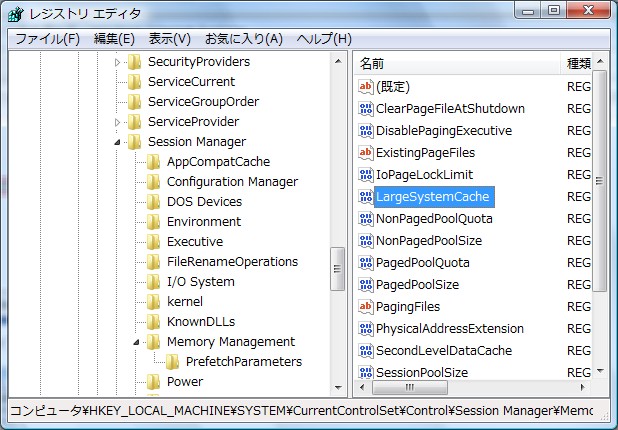The image size is (618, 430).
Task: Collapse the Session Manager tree node
Action: point(117,142)
